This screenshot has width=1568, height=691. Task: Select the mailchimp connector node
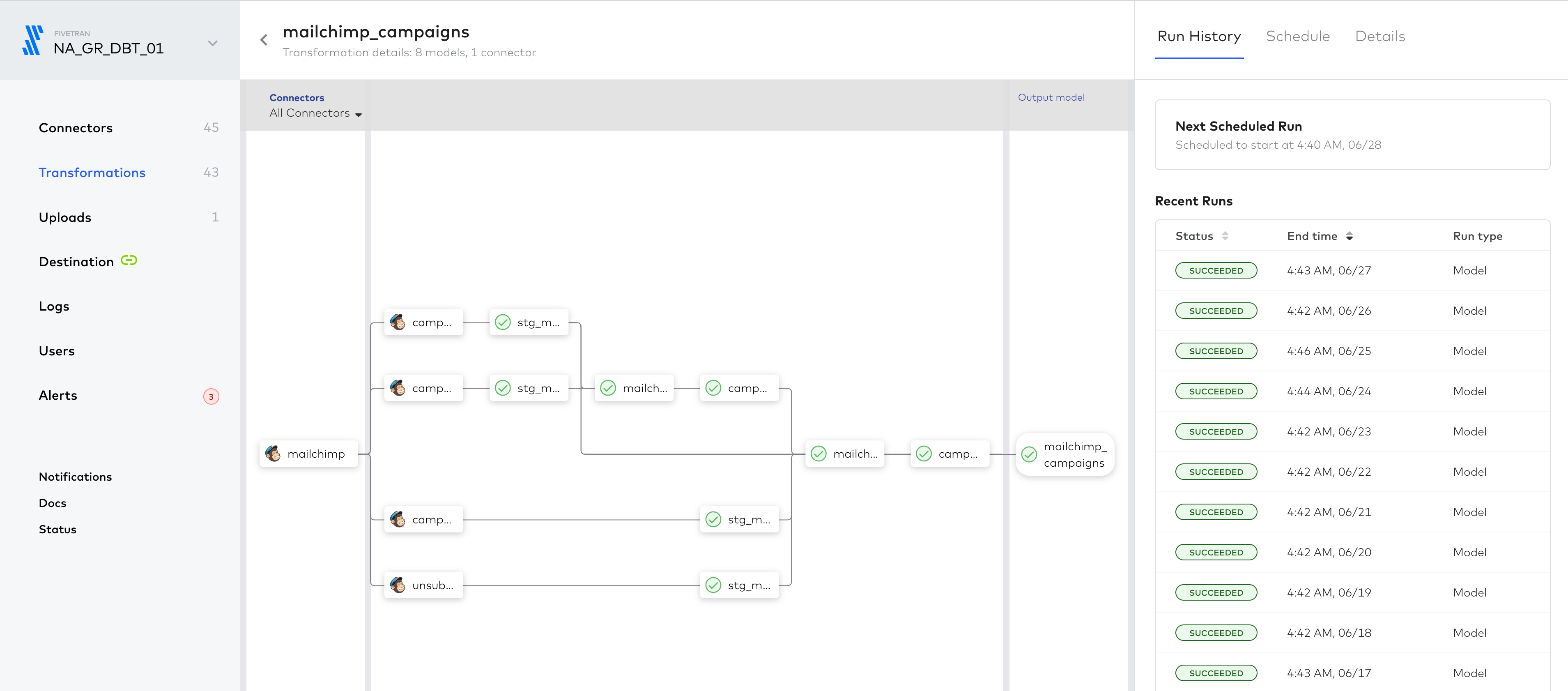(308, 454)
